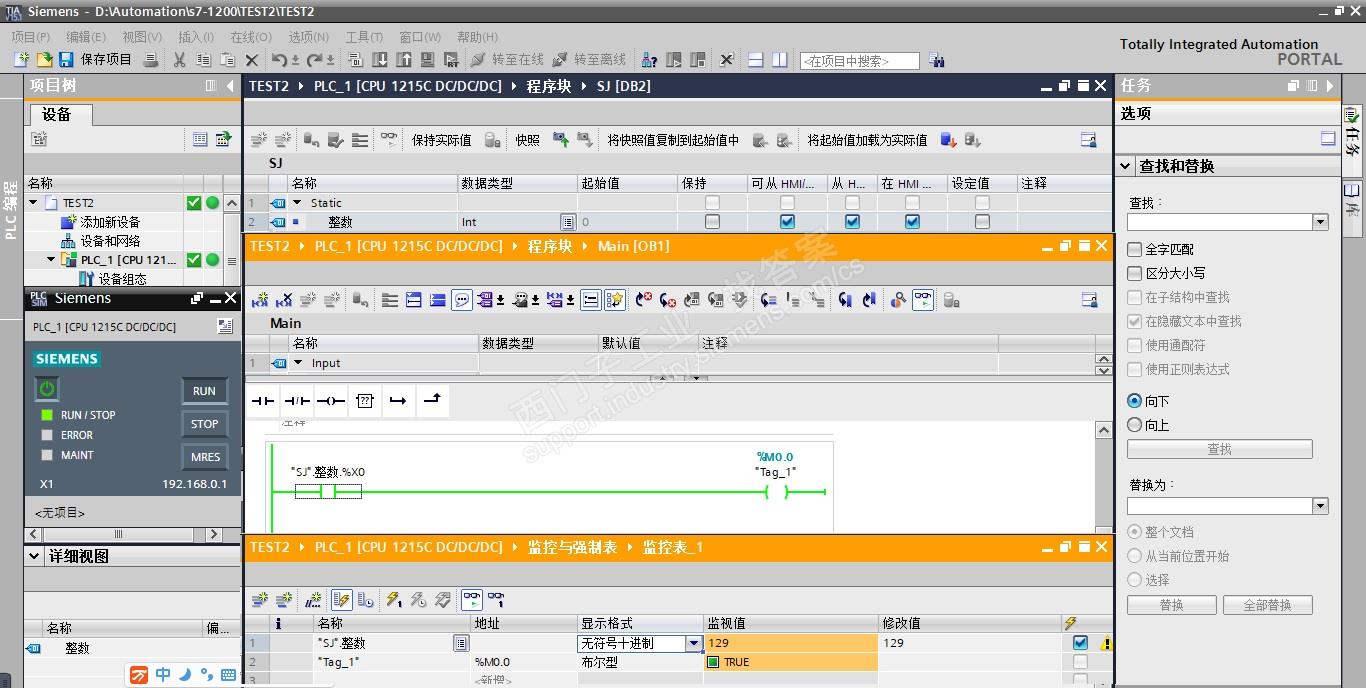1366x688 pixels.
Task: Click the cut scissors icon
Action: [179, 60]
